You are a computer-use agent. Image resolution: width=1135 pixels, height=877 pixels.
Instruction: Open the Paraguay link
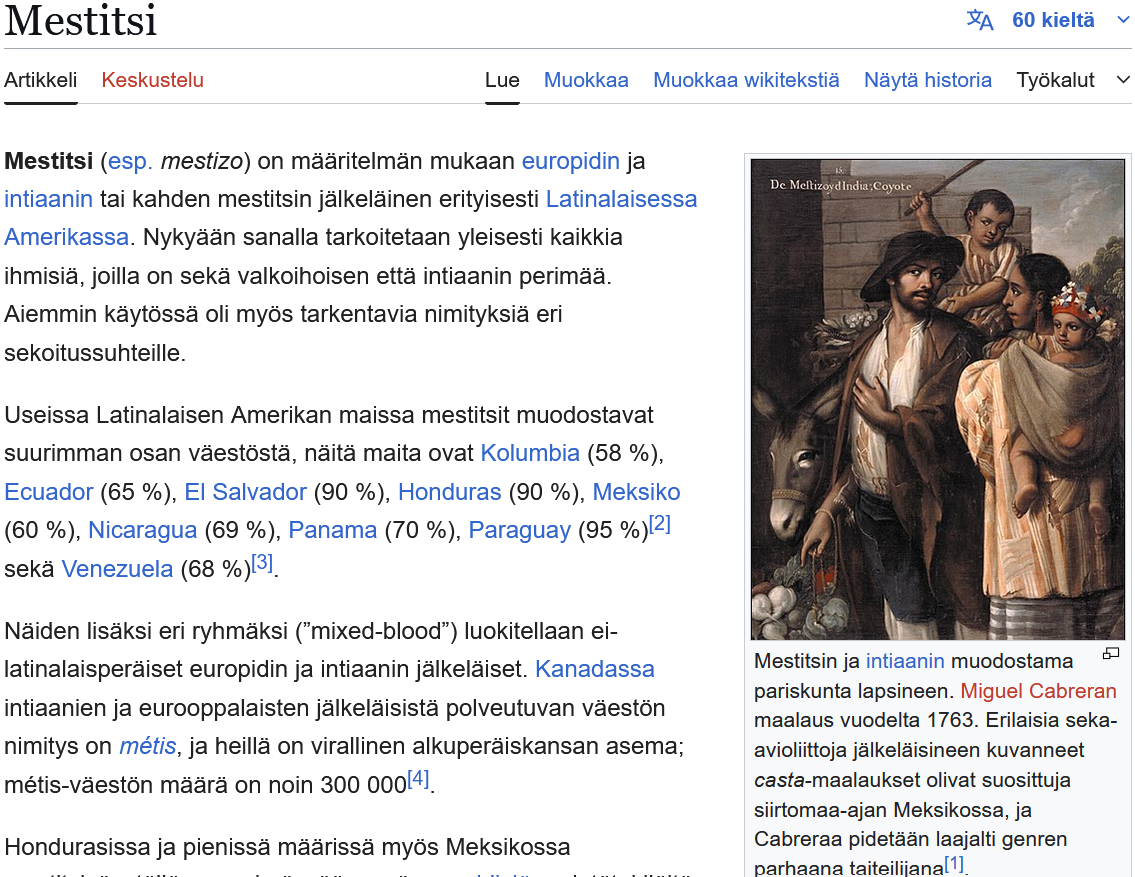[x=520, y=530]
